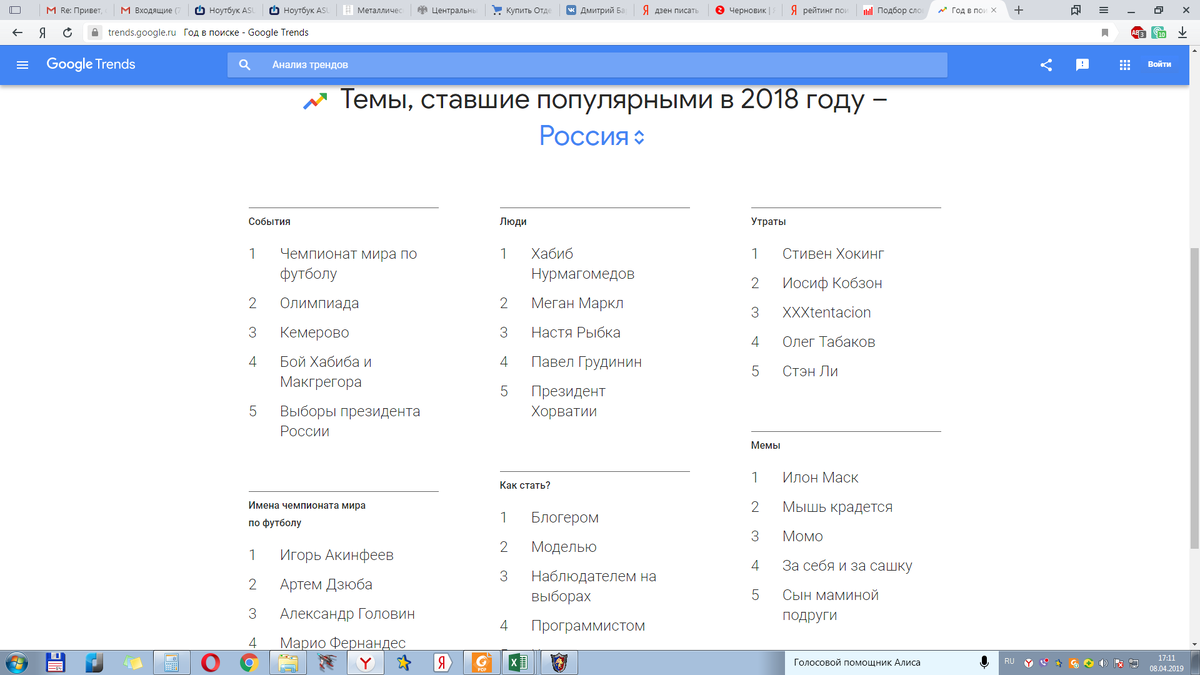Open the 'Блогером' how-to topic
Viewport: 1200px width, 675px height.
(x=565, y=518)
